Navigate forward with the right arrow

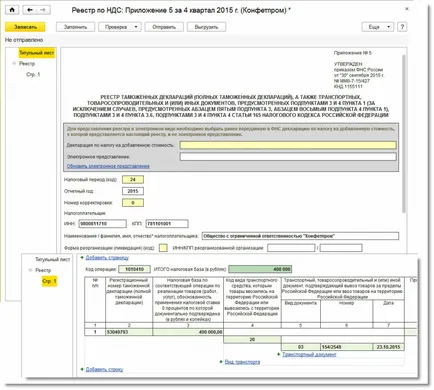point(43,10)
